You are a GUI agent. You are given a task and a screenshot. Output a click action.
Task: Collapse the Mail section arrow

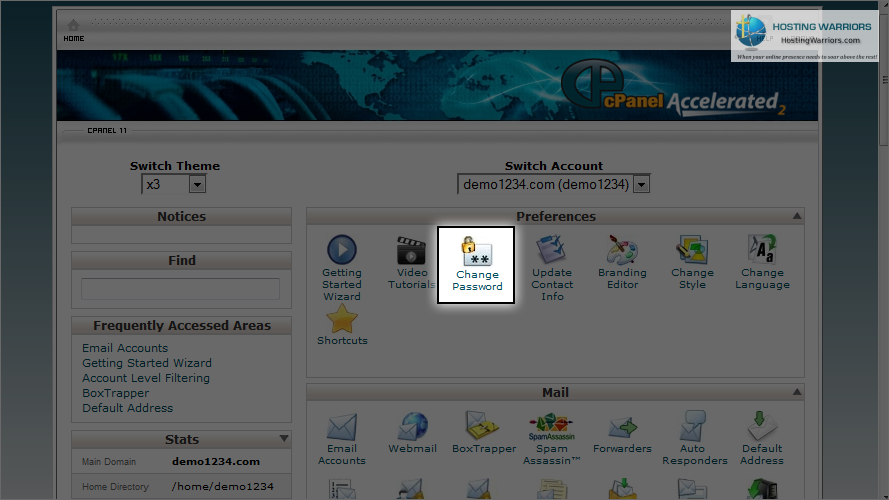pyautogui.click(x=797, y=392)
